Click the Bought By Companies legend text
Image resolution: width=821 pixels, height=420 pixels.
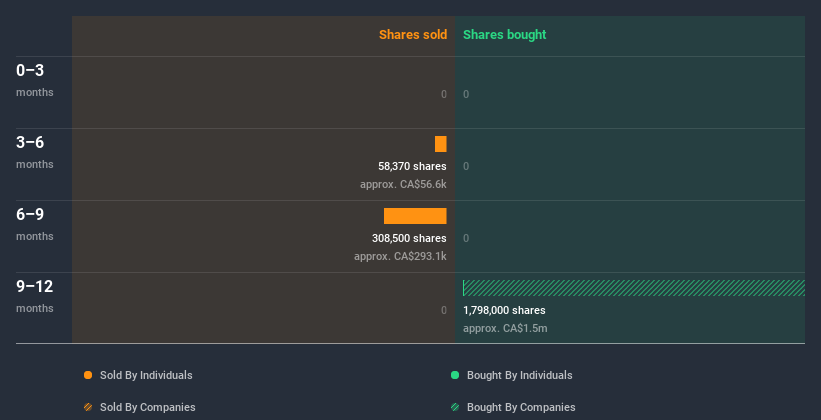pyautogui.click(x=521, y=407)
